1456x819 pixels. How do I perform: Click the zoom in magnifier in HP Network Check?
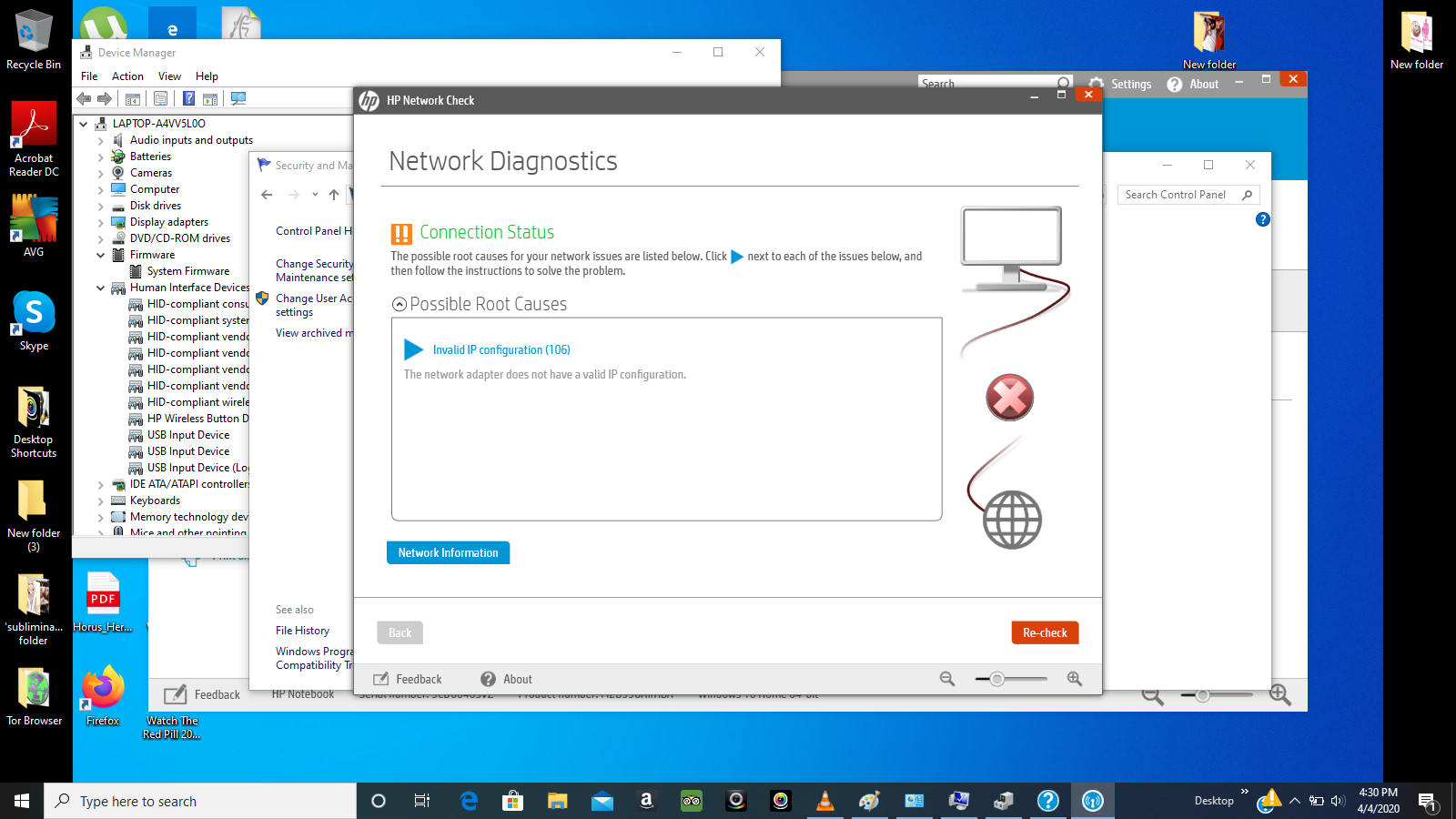point(1075,679)
